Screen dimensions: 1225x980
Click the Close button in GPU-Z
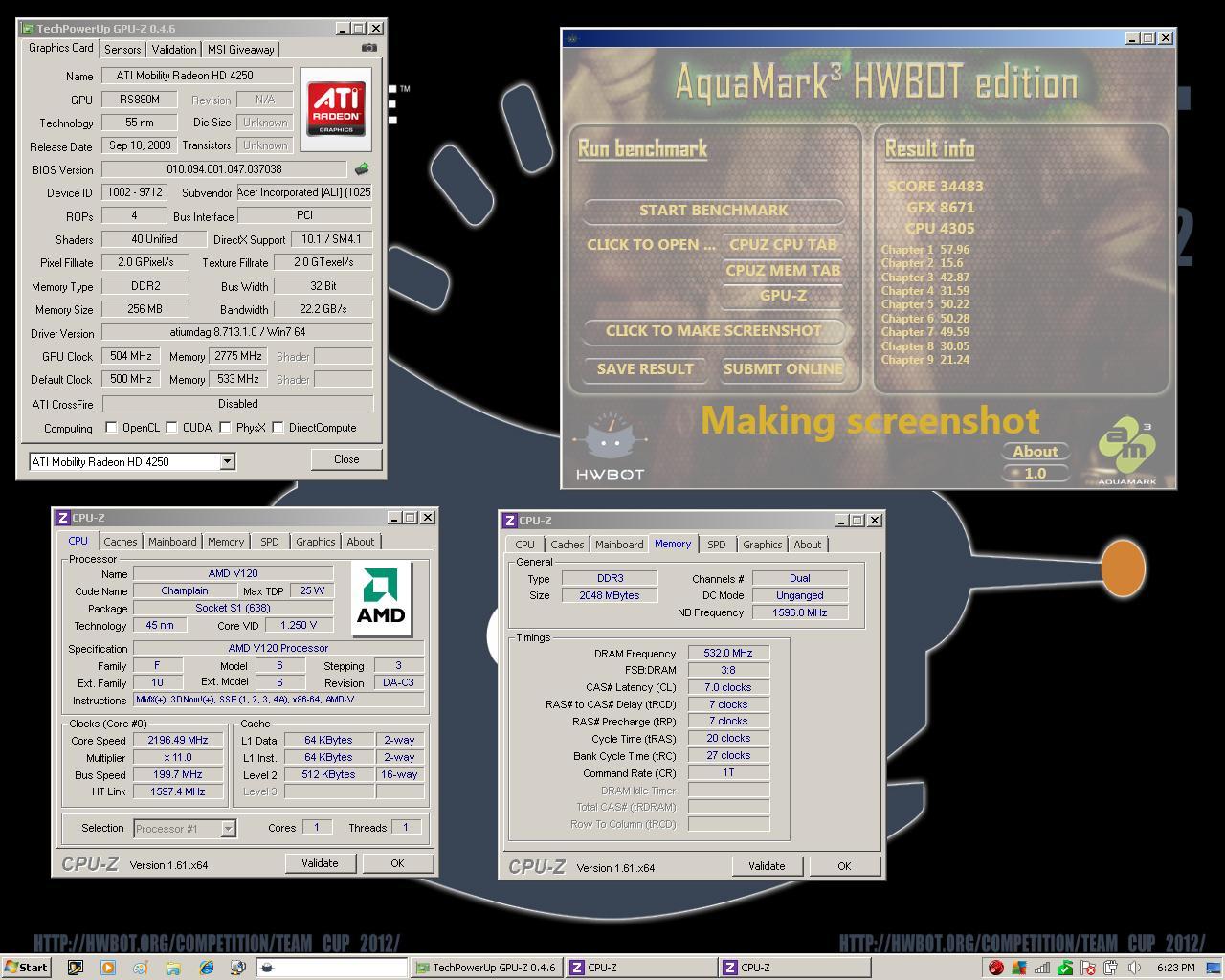pyautogui.click(x=346, y=459)
